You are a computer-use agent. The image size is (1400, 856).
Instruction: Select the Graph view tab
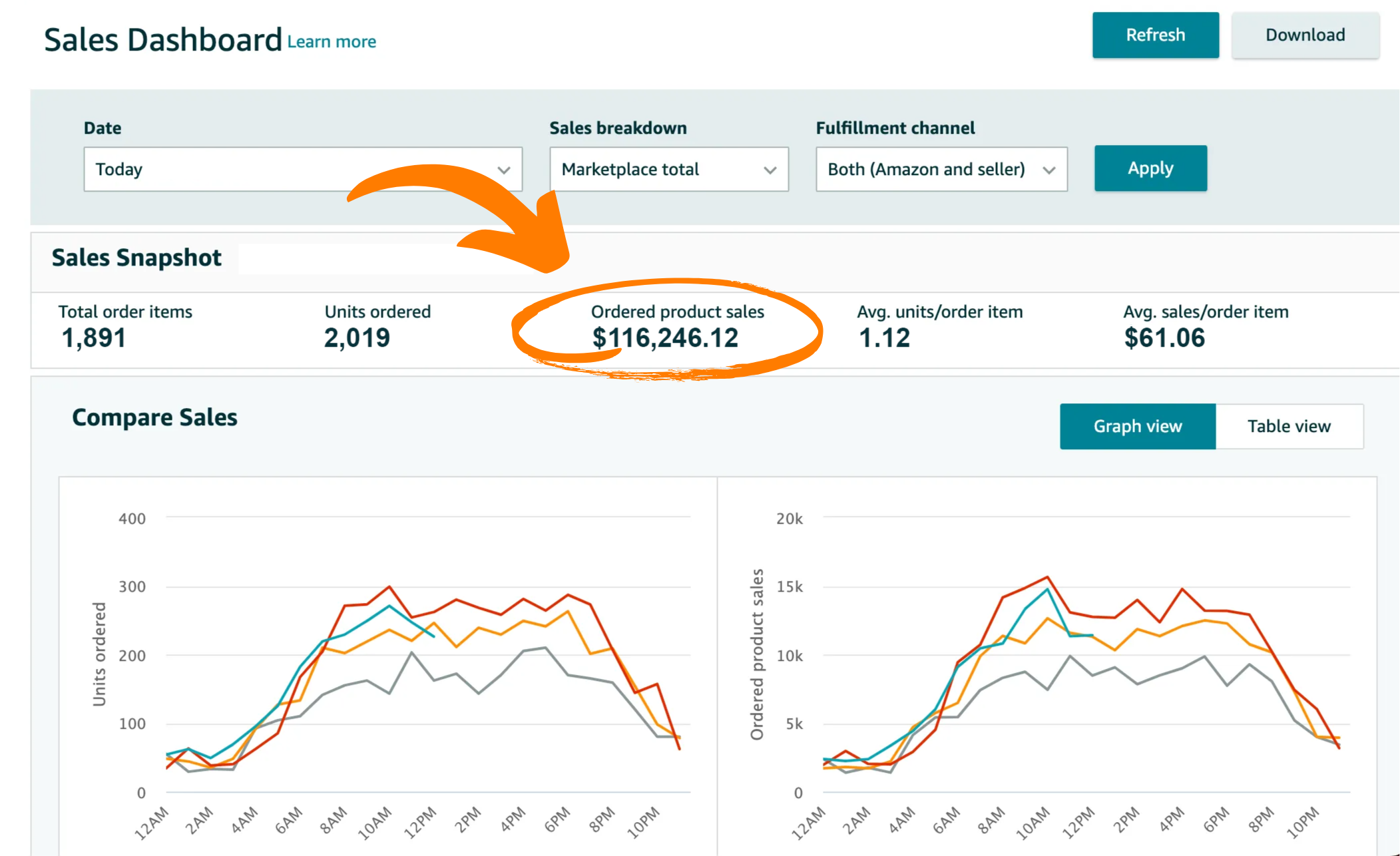(x=1137, y=426)
